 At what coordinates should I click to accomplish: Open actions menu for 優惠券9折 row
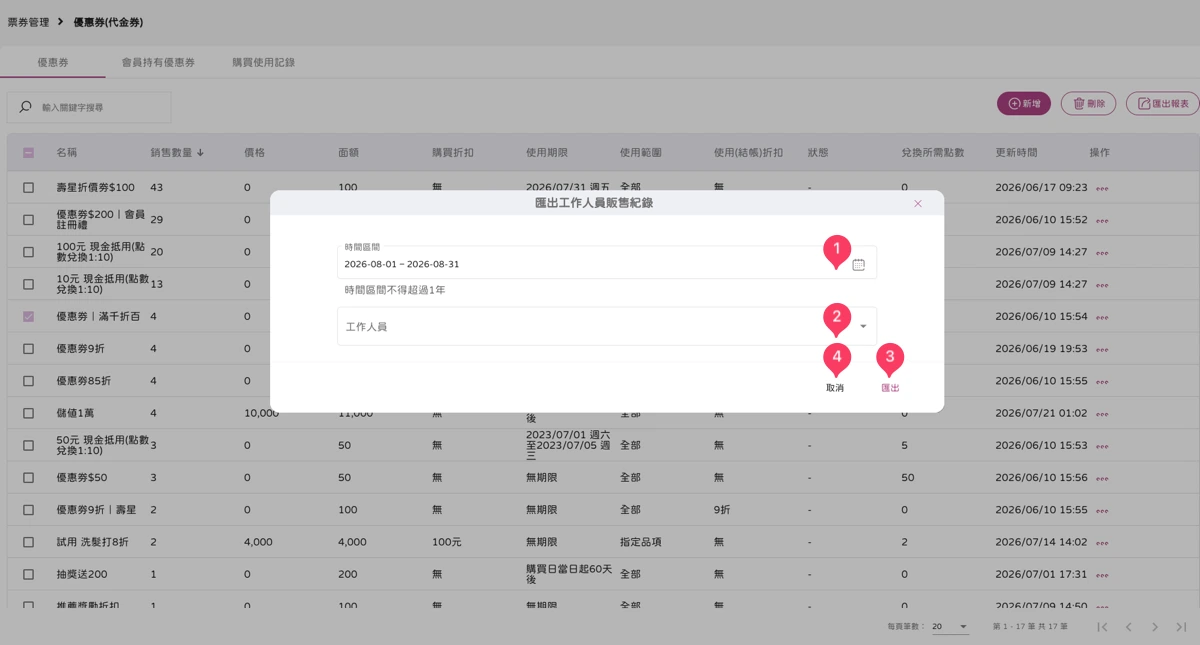[x=1102, y=349]
